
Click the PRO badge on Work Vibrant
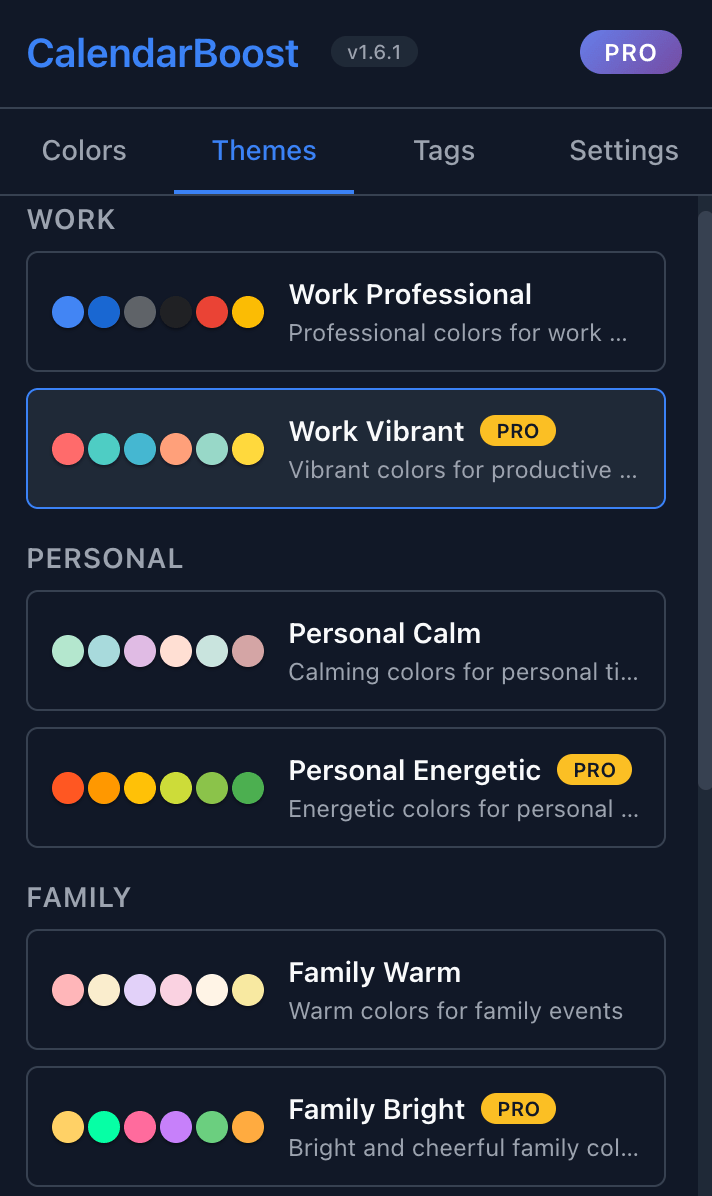click(517, 430)
